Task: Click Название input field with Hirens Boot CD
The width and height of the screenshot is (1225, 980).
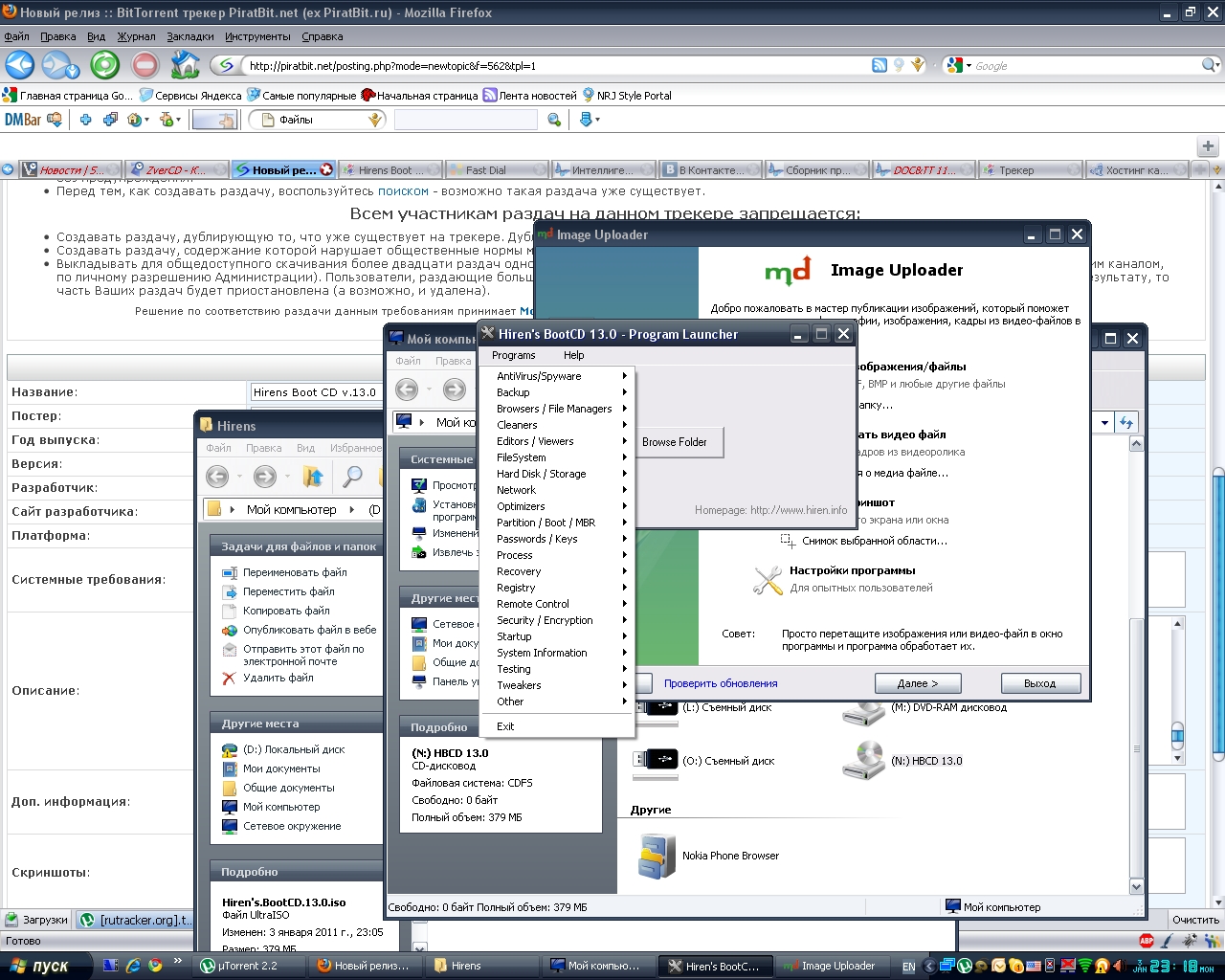Action: [x=318, y=392]
